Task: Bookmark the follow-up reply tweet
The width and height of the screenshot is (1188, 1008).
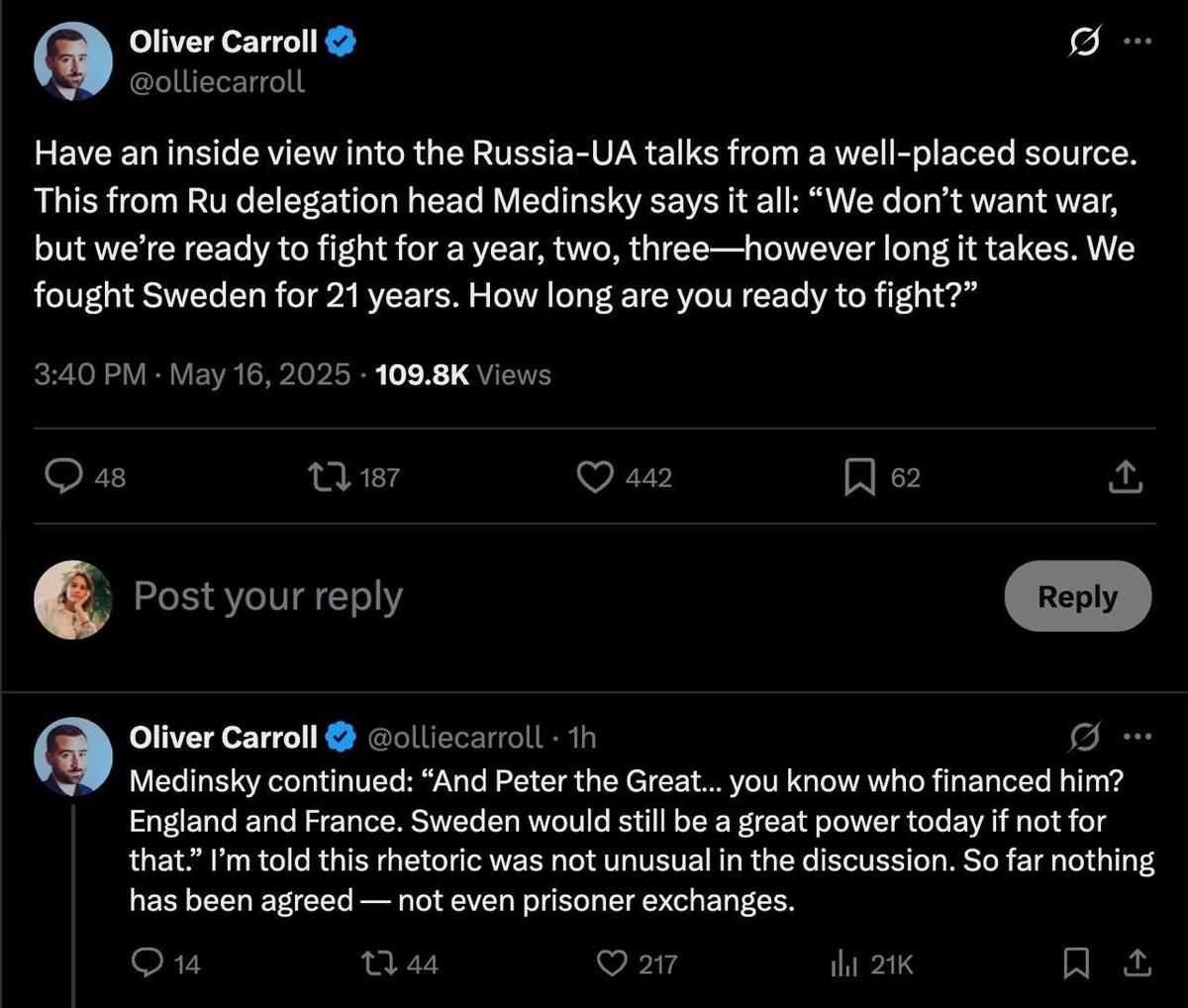Action: point(1076,963)
